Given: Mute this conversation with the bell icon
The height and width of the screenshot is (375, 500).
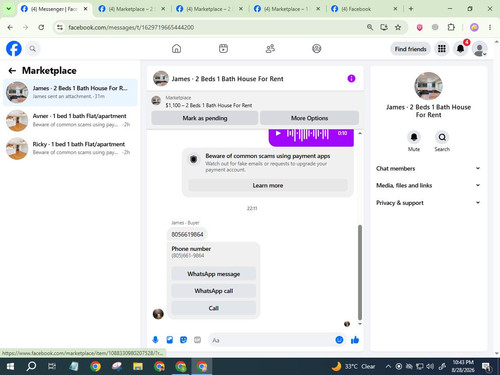Looking at the screenshot, I should coord(414,137).
